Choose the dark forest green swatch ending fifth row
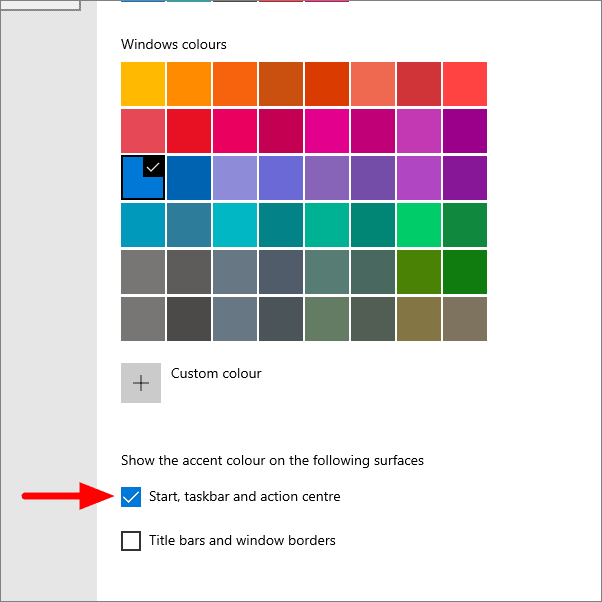This screenshot has height=602, width=602. (465, 272)
